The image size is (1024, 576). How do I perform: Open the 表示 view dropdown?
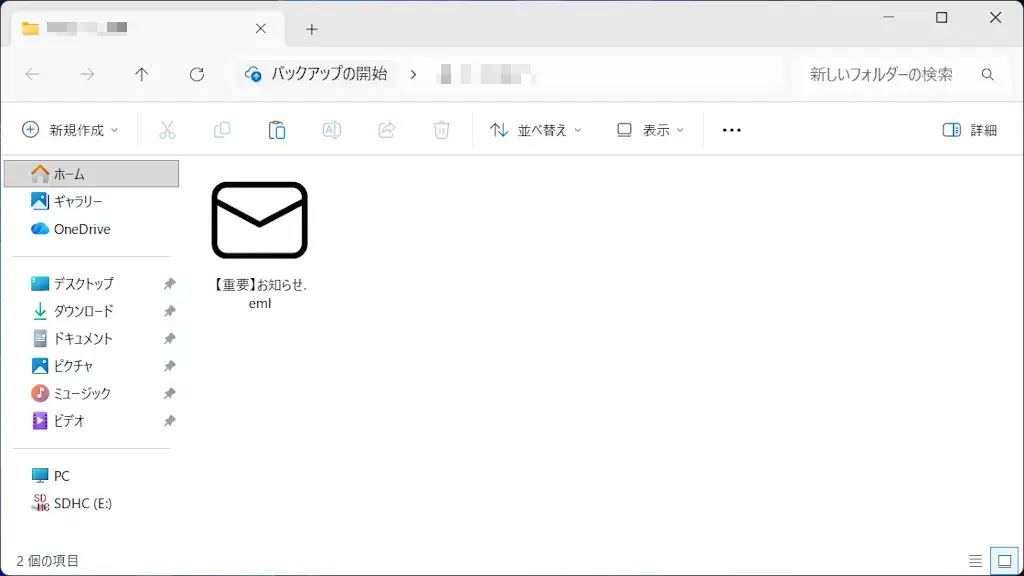tap(650, 129)
